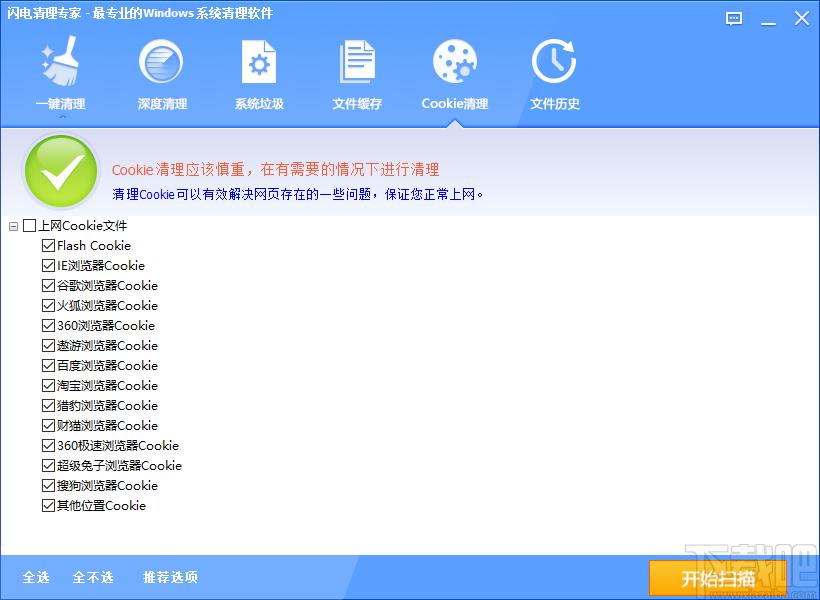Uncheck the 遨游浏览器Cookie checkbox
Image resolution: width=820 pixels, height=600 pixels.
coord(48,345)
